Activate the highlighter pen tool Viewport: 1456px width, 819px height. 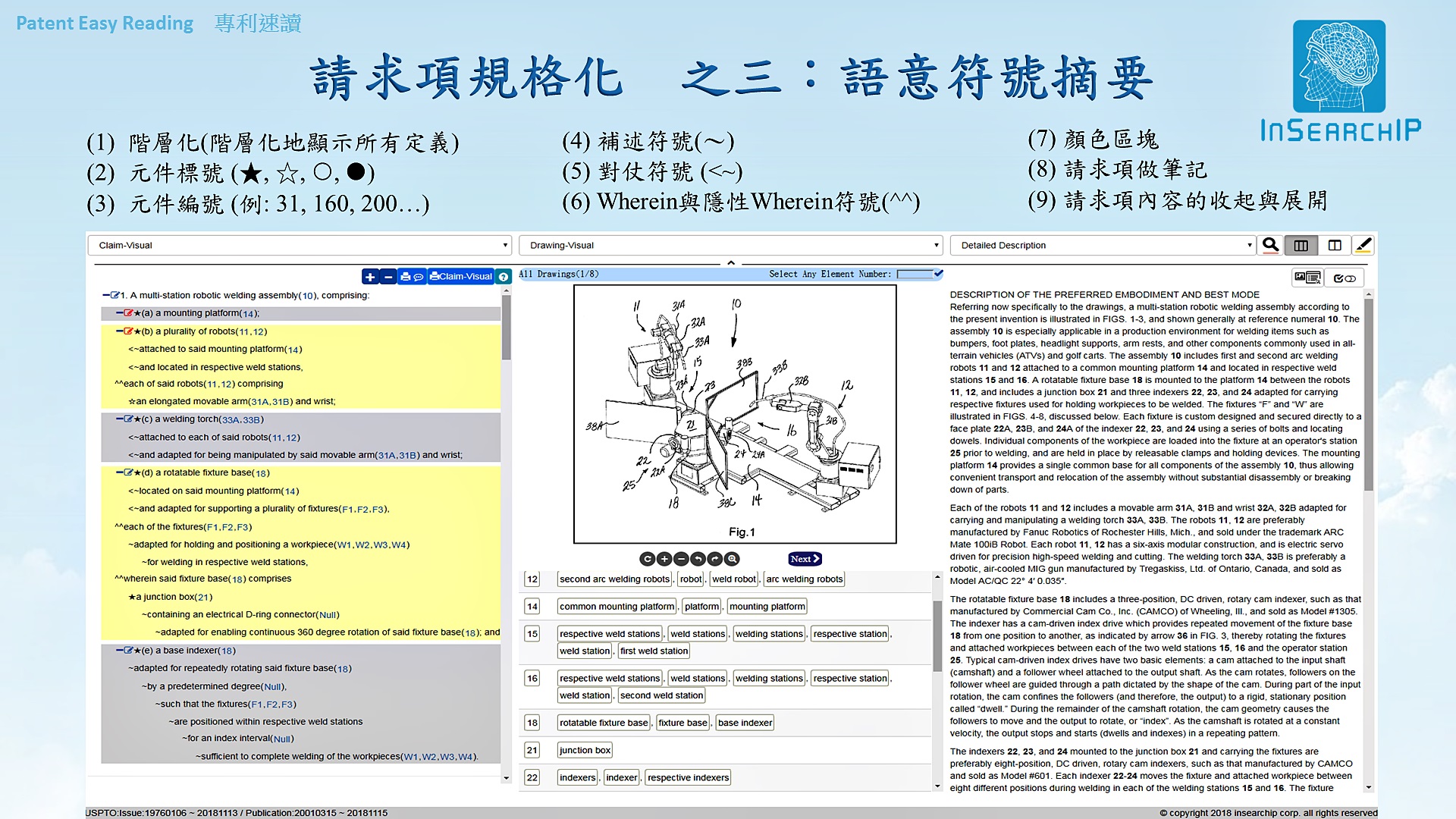coord(1363,245)
